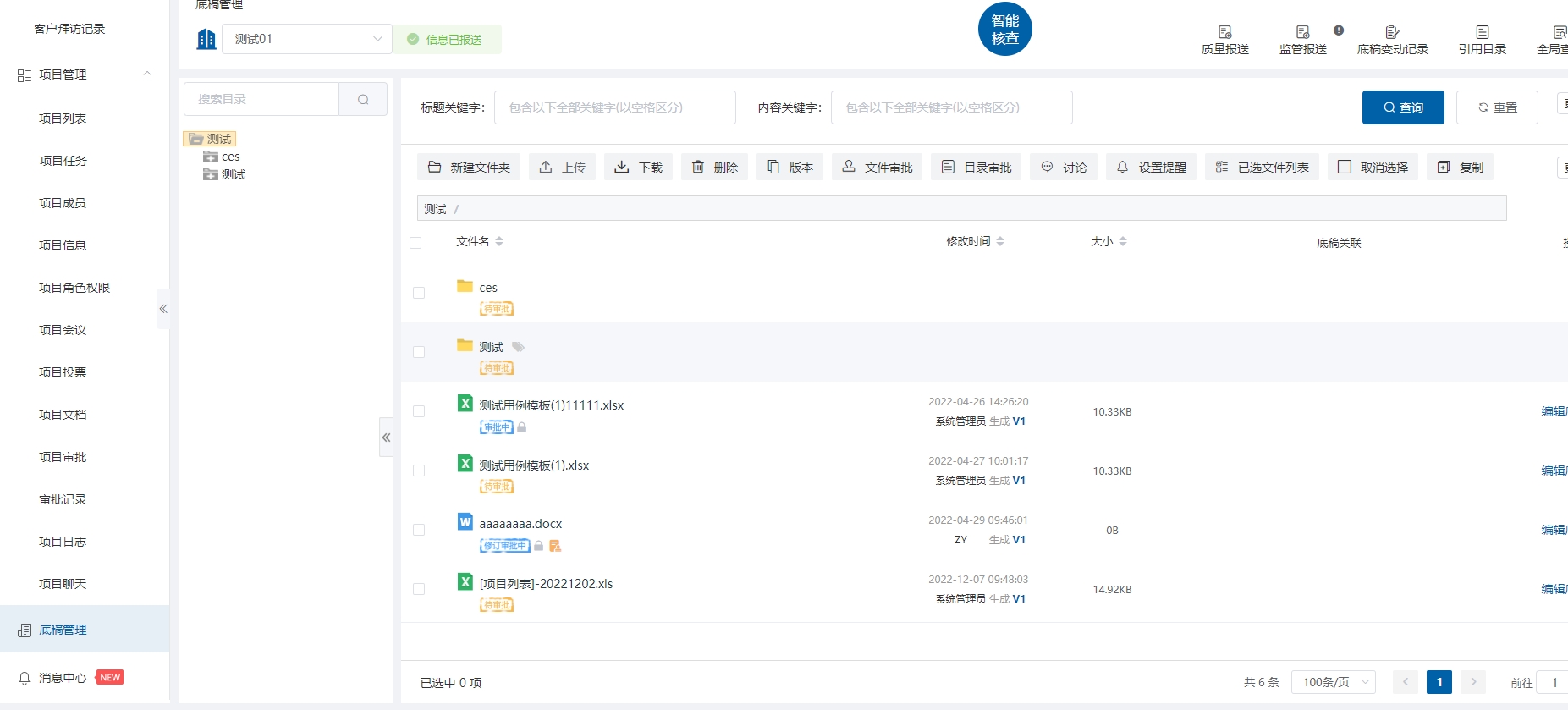
Task: Check the ces folder row checkbox
Action: click(x=419, y=293)
